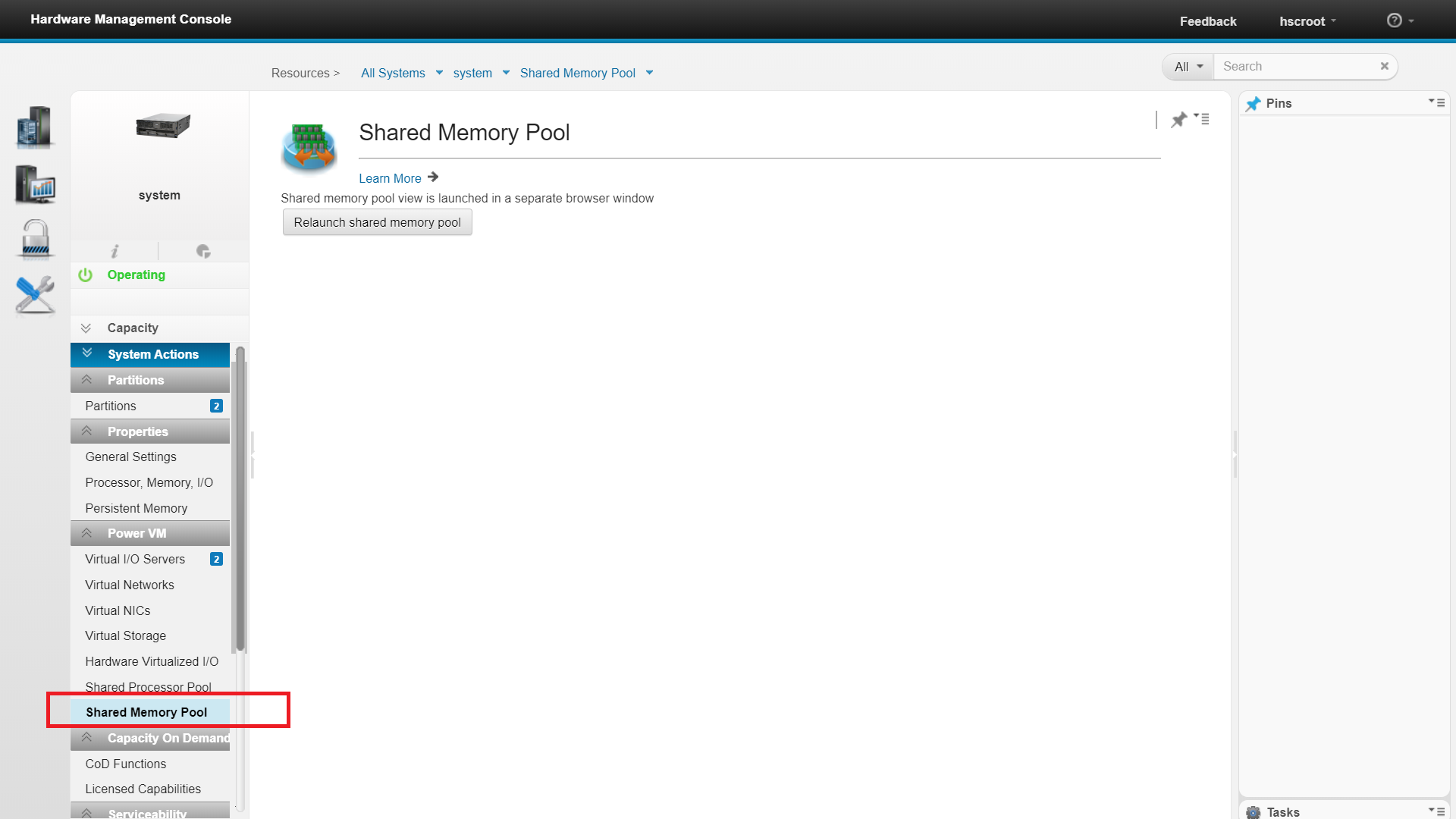Viewport: 1456px width, 819px height.
Task: Open Virtual I/O Servers
Action: pos(135,559)
